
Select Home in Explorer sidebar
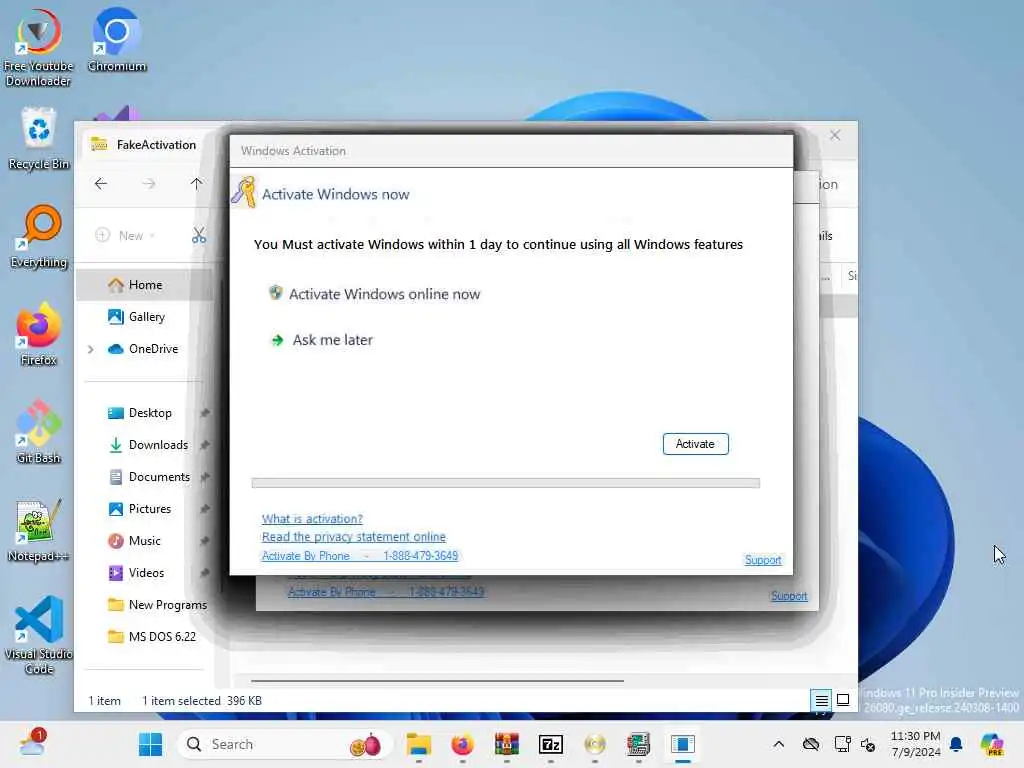click(x=145, y=285)
